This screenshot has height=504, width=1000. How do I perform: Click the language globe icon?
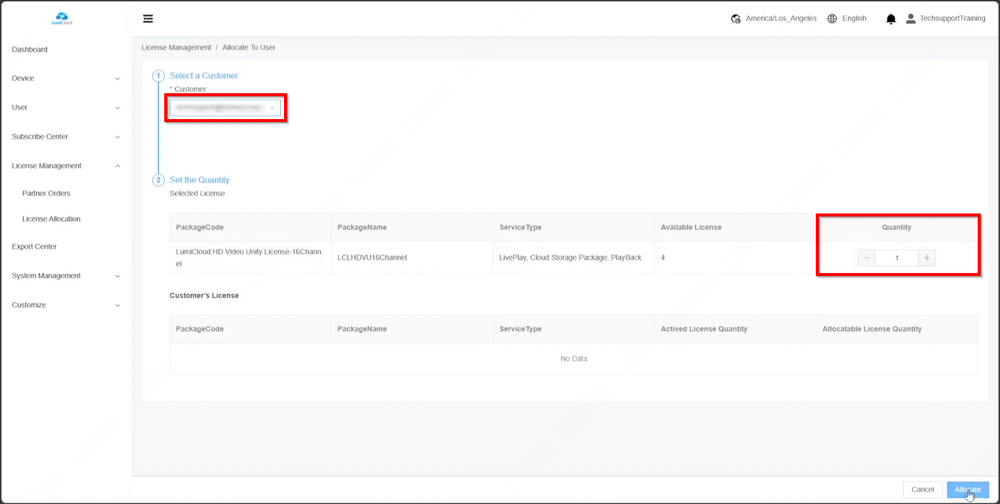coord(832,19)
